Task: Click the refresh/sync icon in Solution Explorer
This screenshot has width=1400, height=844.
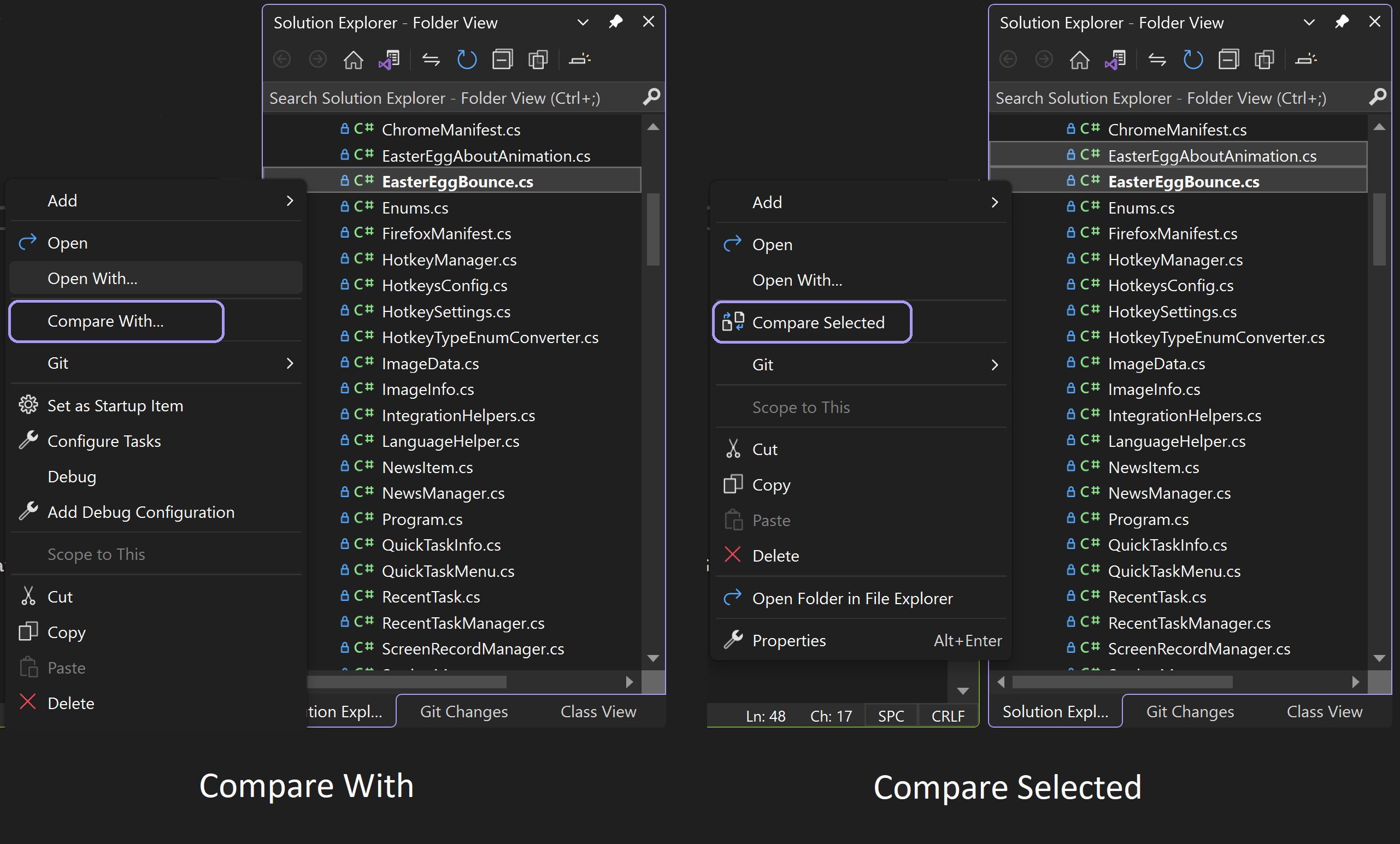Action: tap(467, 62)
